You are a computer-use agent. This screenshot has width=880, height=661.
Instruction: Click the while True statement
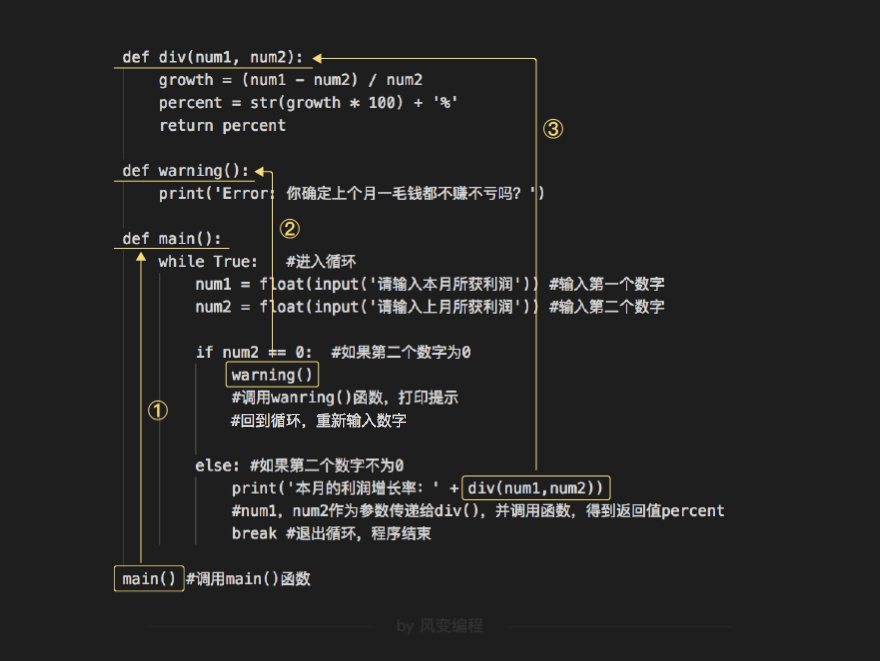click(x=208, y=261)
